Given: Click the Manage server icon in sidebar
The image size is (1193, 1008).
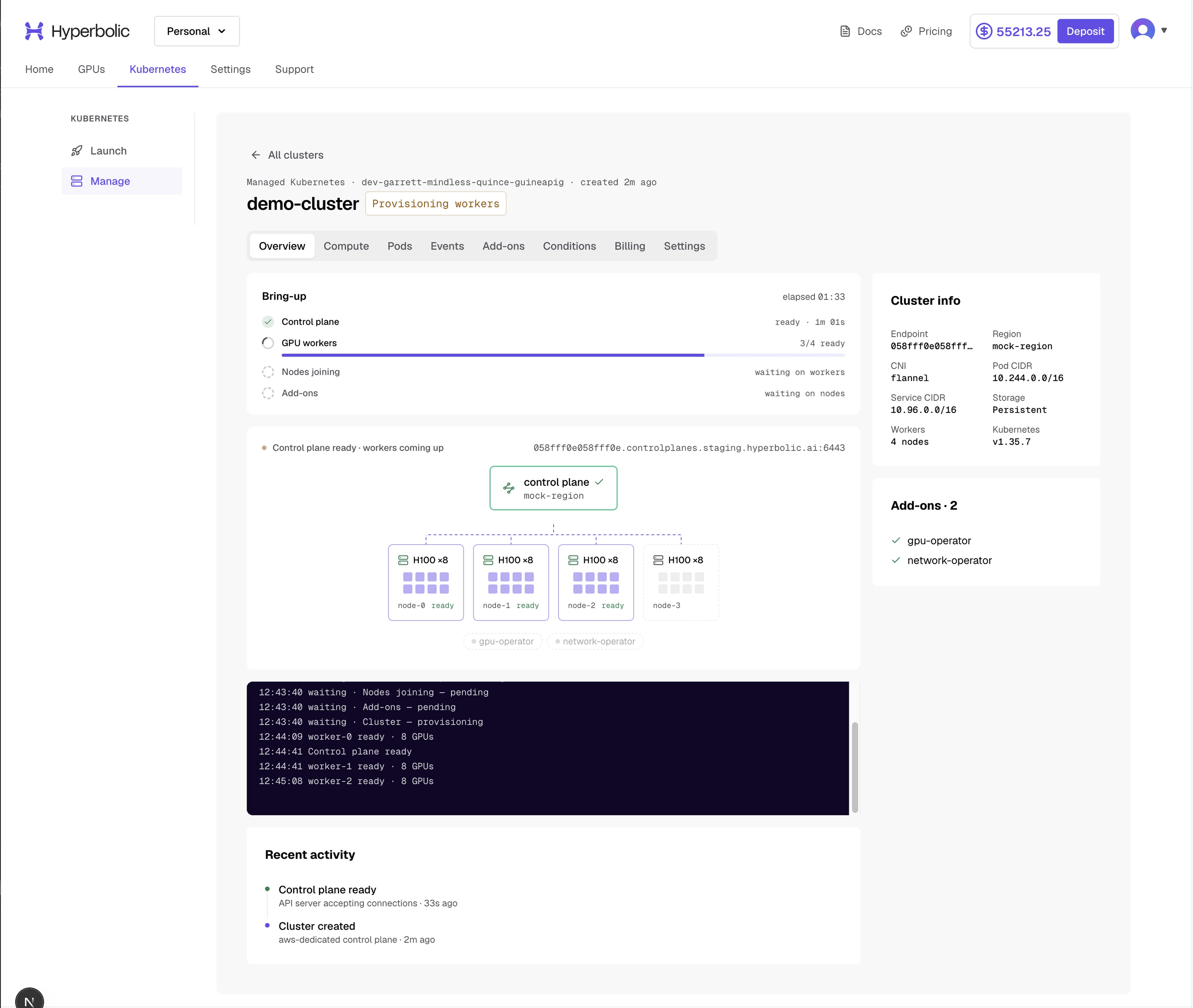Looking at the screenshot, I should (x=77, y=181).
